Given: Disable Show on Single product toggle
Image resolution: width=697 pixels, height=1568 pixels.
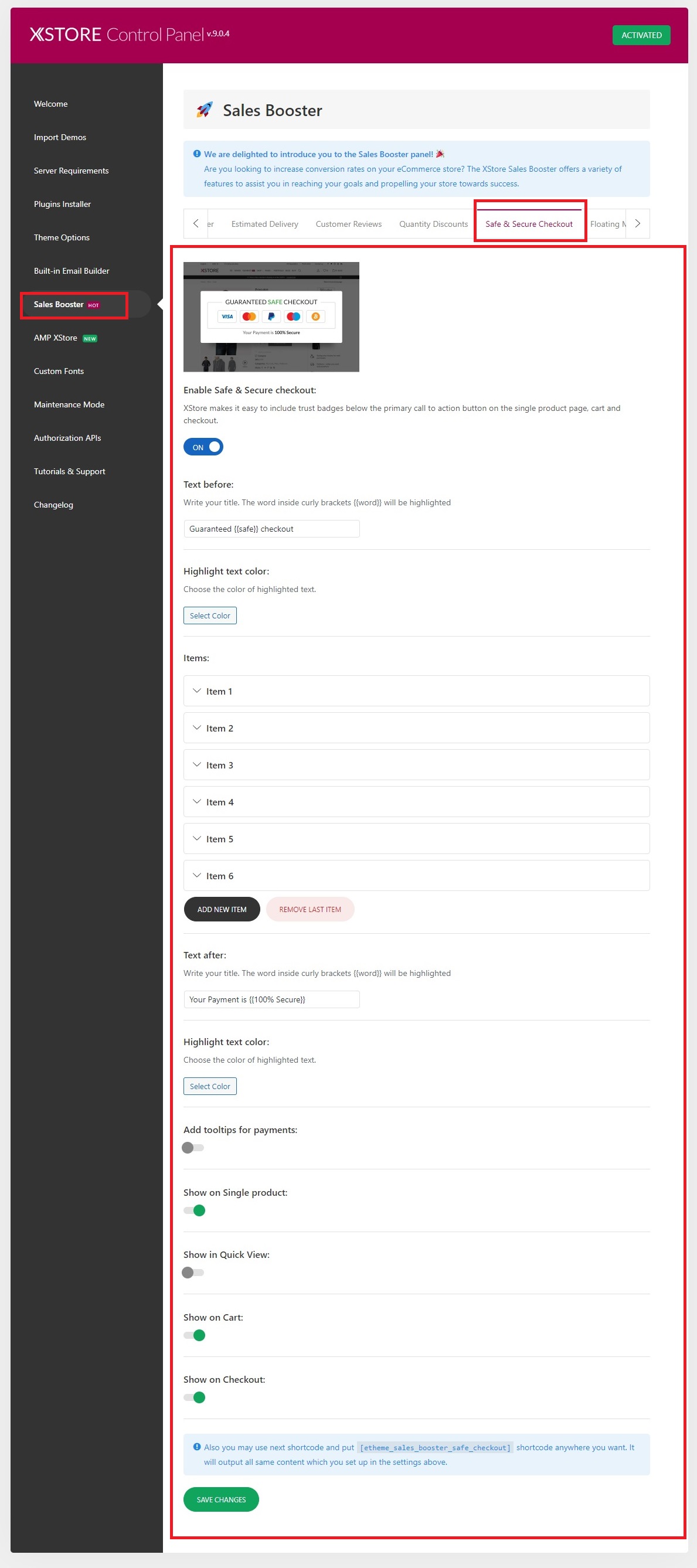Looking at the screenshot, I should (x=194, y=1210).
